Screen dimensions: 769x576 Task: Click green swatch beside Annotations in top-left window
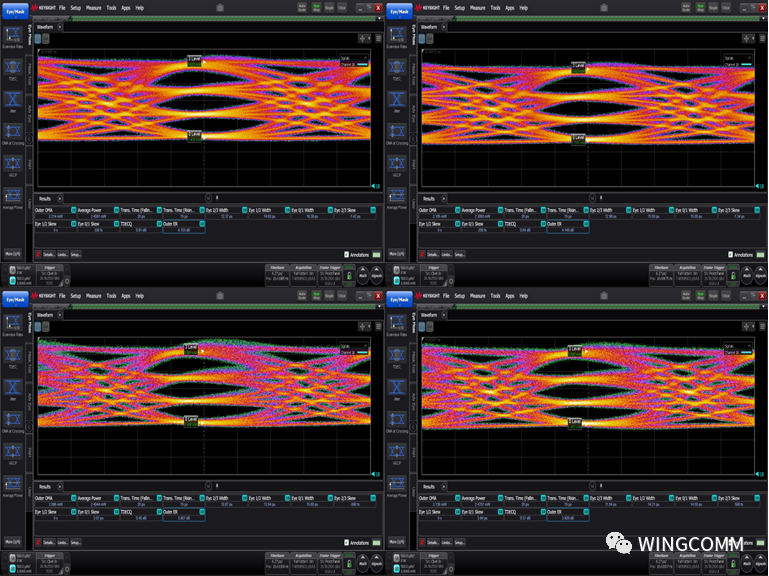tap(376, 254)
